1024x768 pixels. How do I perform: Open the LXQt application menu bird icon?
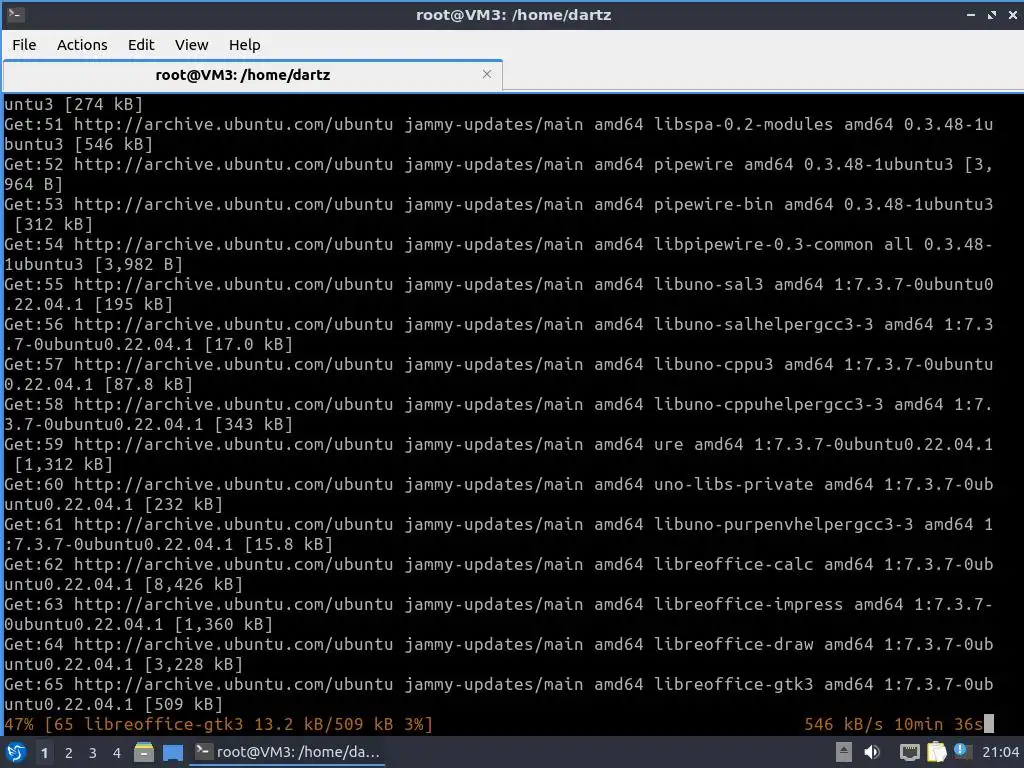click(x=16, y=752)
